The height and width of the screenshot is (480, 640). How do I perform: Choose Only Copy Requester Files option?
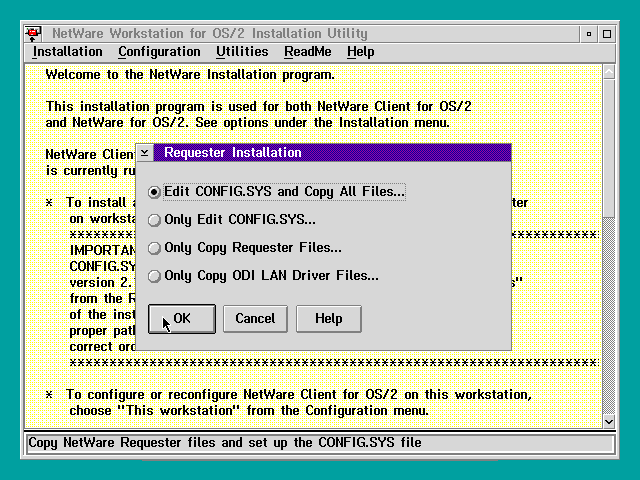245,248
